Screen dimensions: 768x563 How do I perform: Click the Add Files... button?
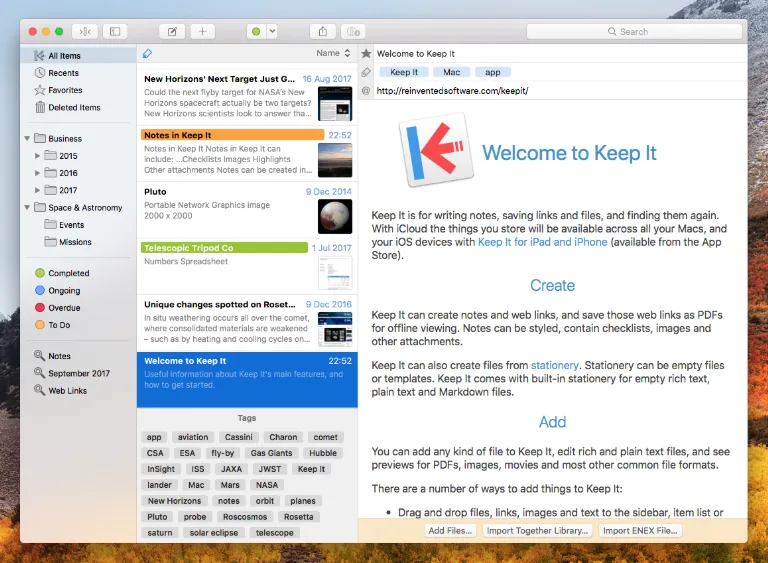(450, 531)
